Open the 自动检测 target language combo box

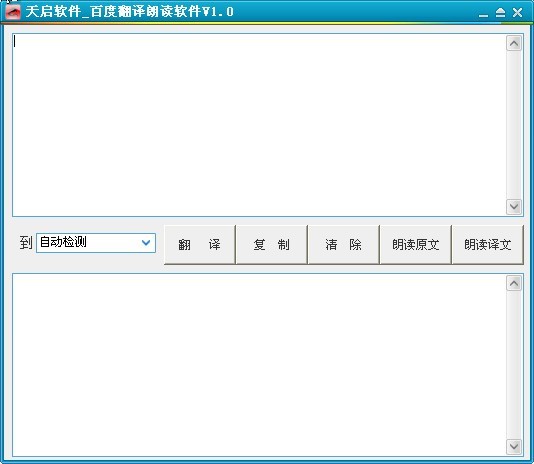point(96,243)
